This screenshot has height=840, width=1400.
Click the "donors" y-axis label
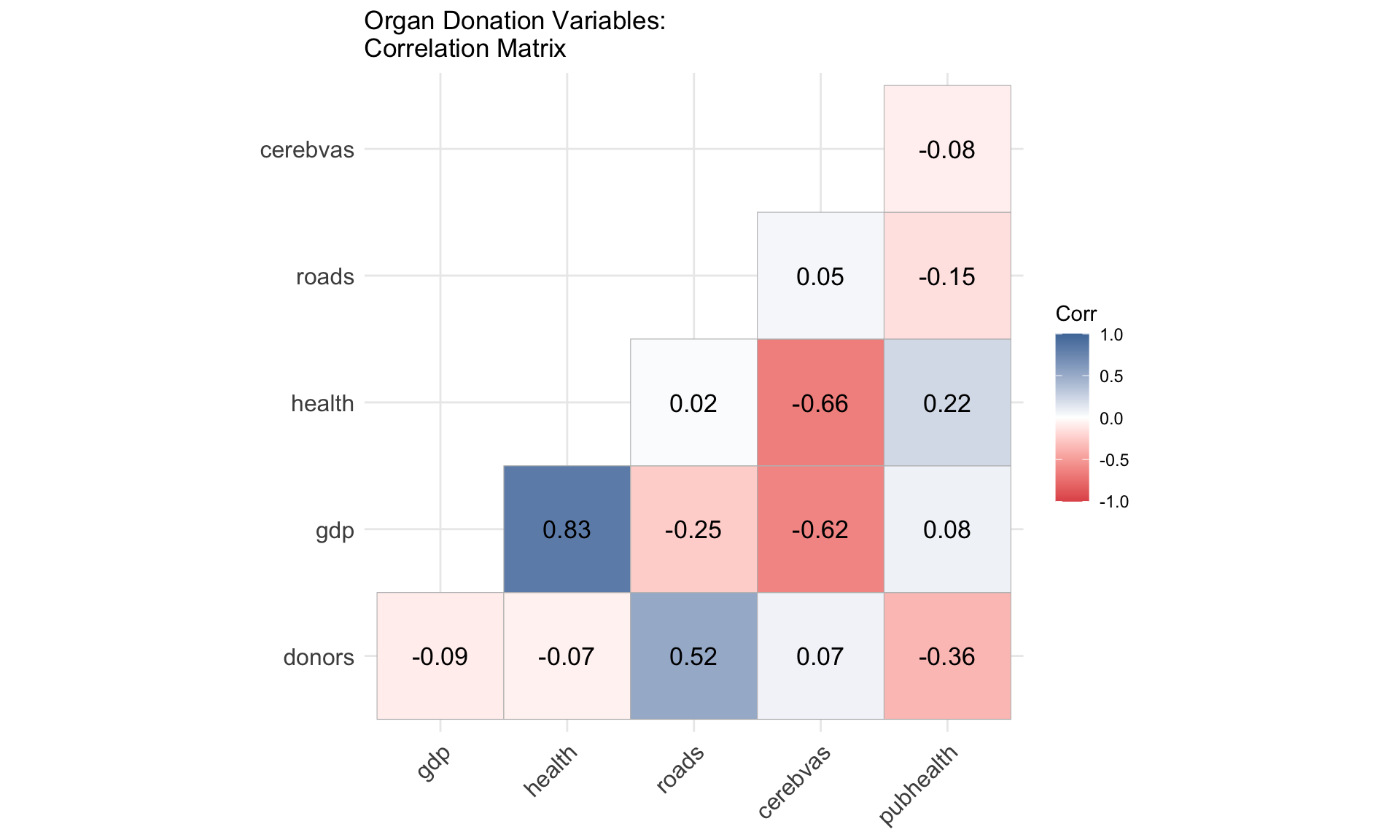(x=319, y=657)
